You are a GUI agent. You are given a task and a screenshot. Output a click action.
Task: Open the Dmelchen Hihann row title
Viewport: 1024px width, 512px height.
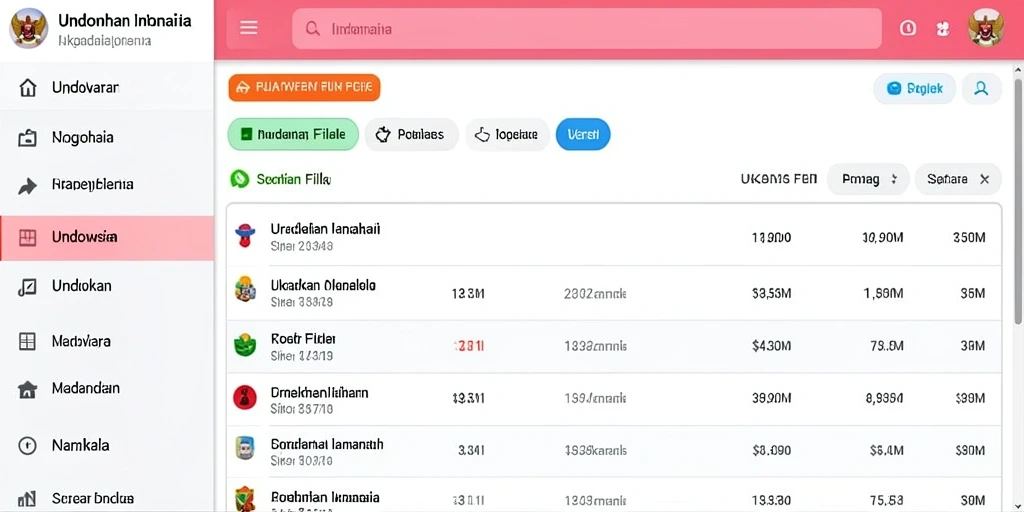pos(319,392)
